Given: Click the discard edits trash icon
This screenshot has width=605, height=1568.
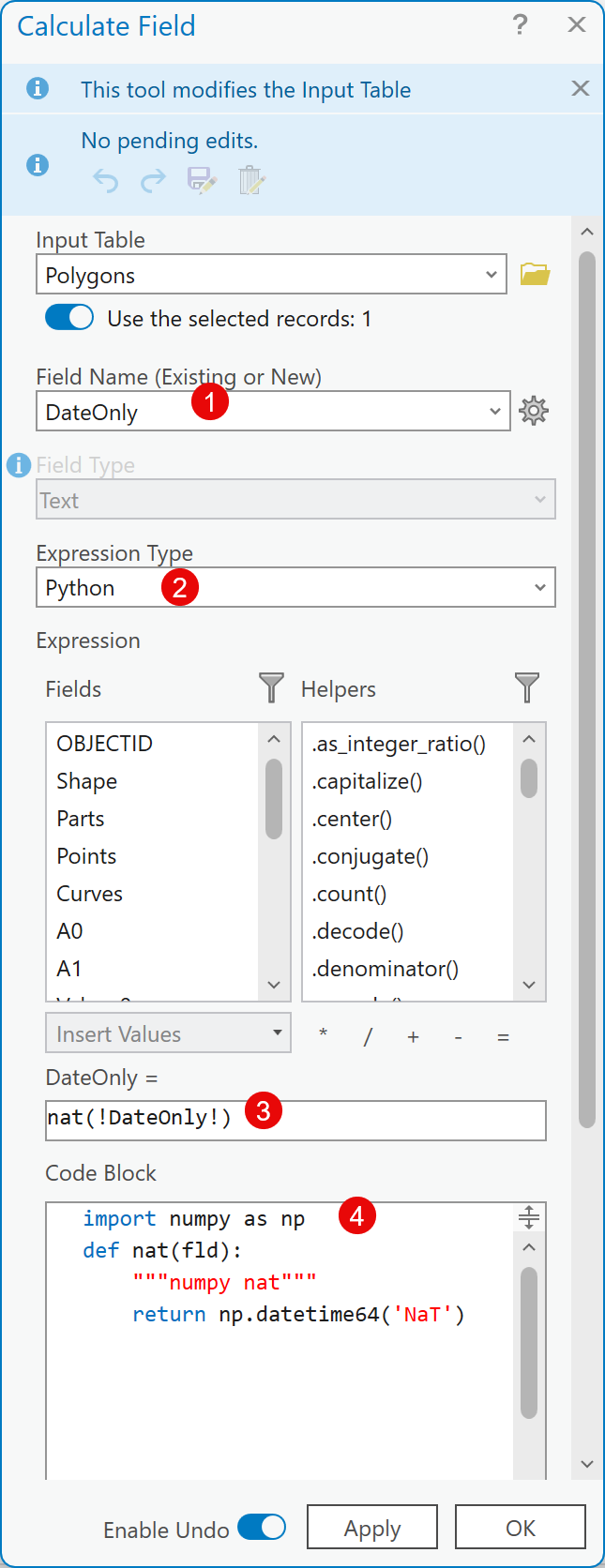Looking at the screenshot, I should 251,180.
